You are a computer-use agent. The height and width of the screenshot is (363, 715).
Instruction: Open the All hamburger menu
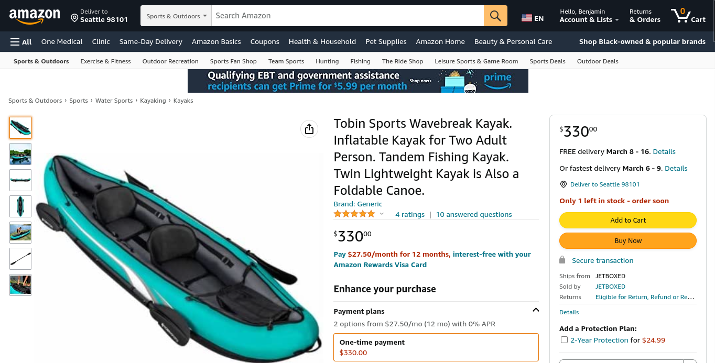(x=21, y=42)
